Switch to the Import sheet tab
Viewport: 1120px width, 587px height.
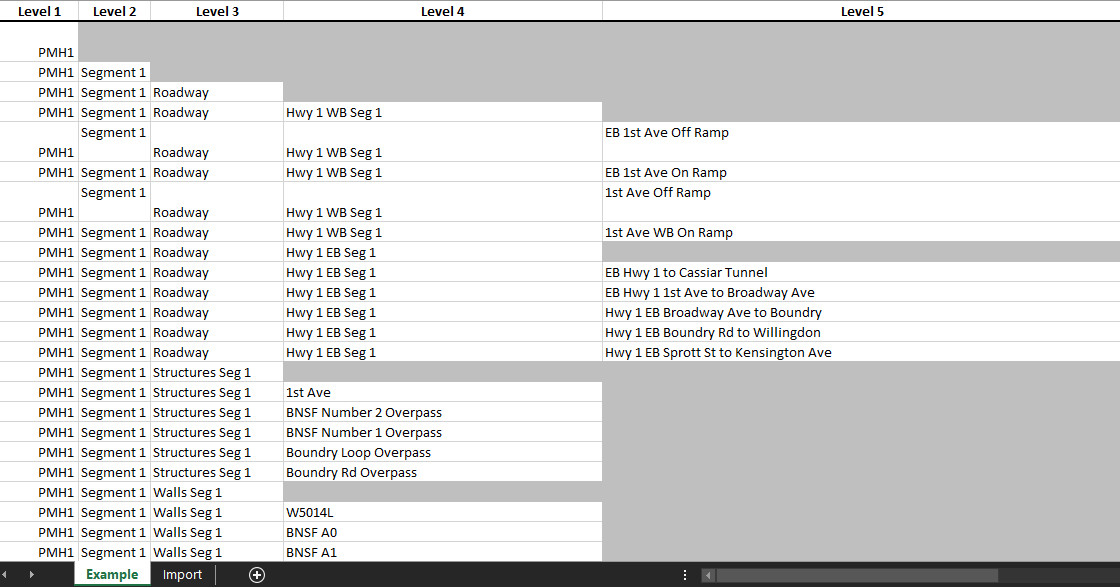pos(182,575)
